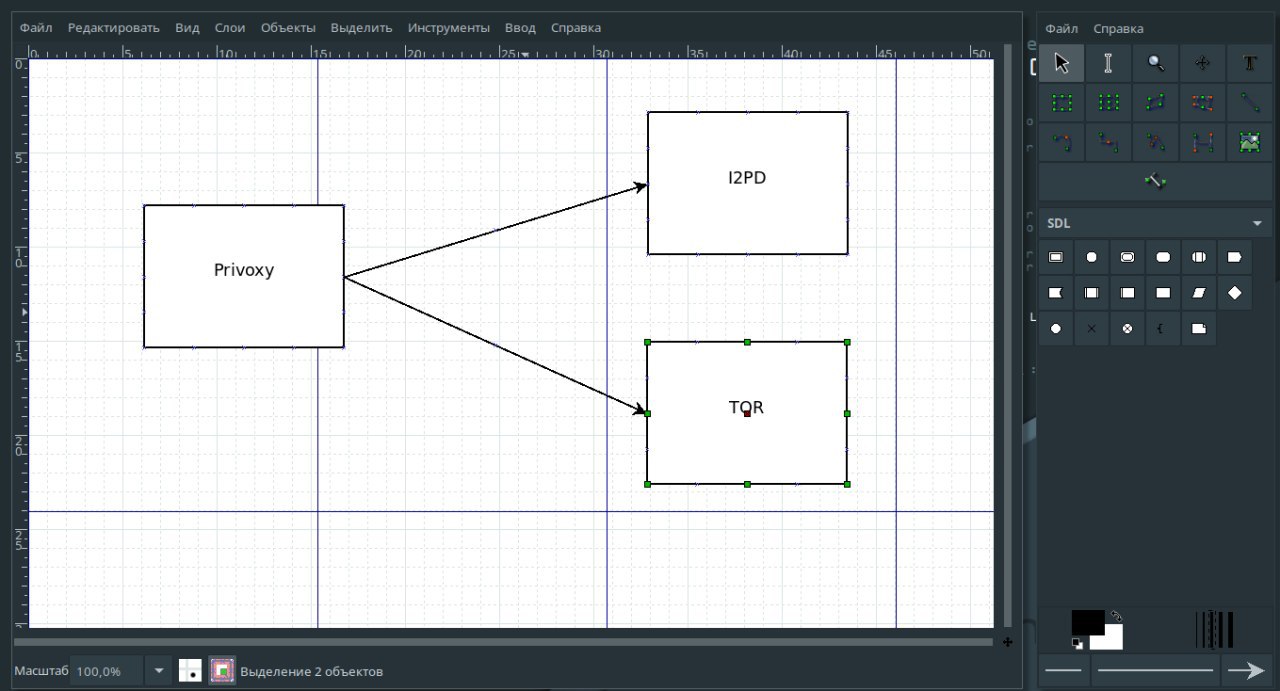Open the Слои menu
This screenshot has width=1280, height=691.
(230, 28)
